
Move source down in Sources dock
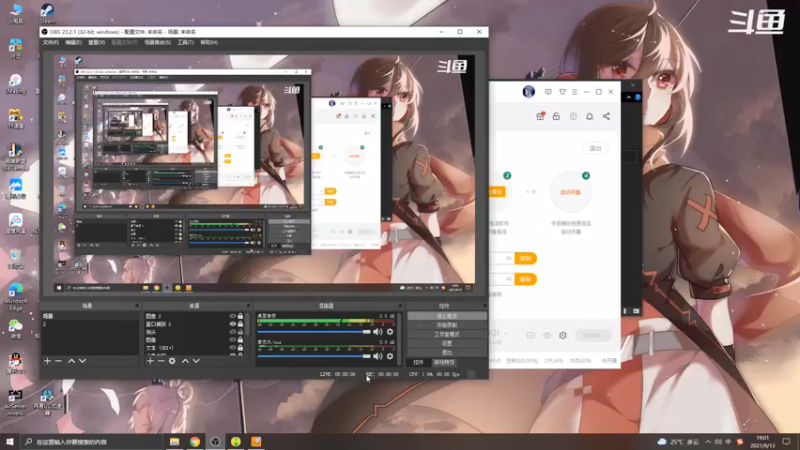pyautogui.click(x=196, y=361)
